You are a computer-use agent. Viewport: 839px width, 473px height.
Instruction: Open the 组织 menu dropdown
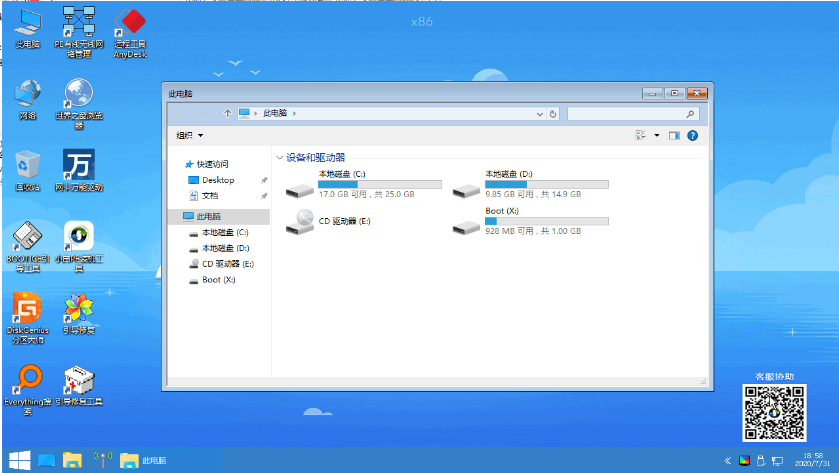(x=190, y=135)
